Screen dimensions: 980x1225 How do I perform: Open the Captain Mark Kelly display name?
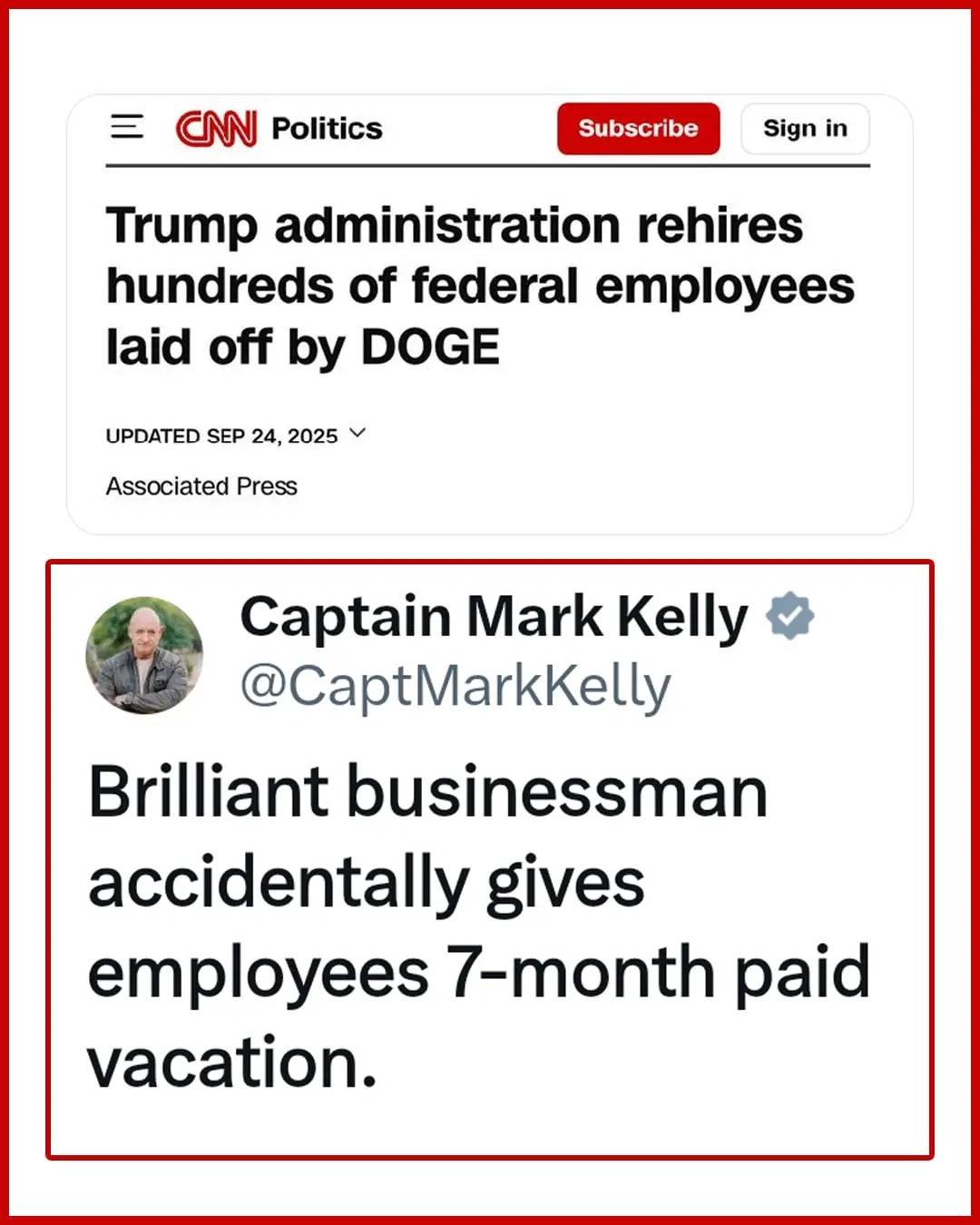pos(494,617)
